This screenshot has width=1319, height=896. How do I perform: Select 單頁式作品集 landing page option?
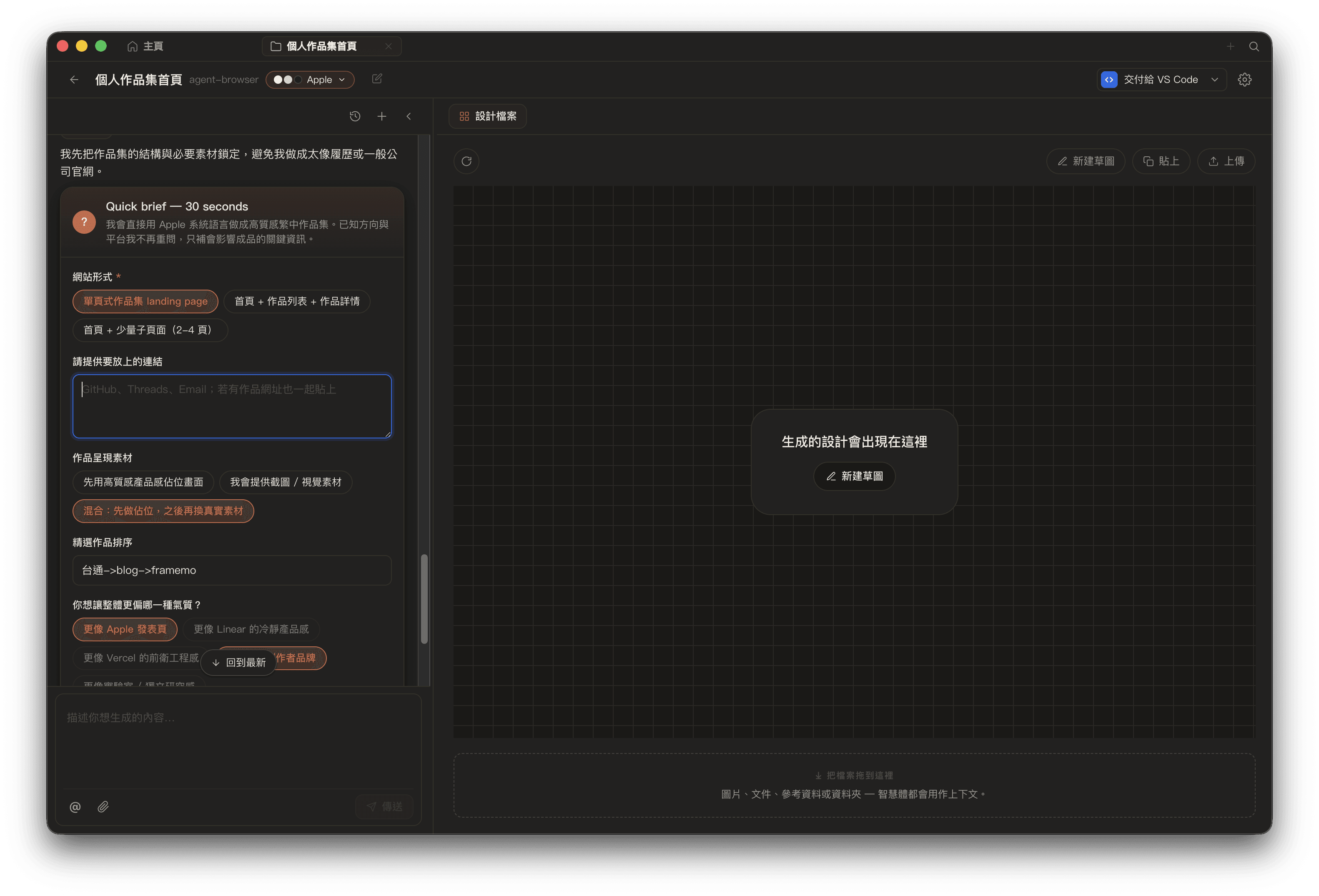pos(145,301)
